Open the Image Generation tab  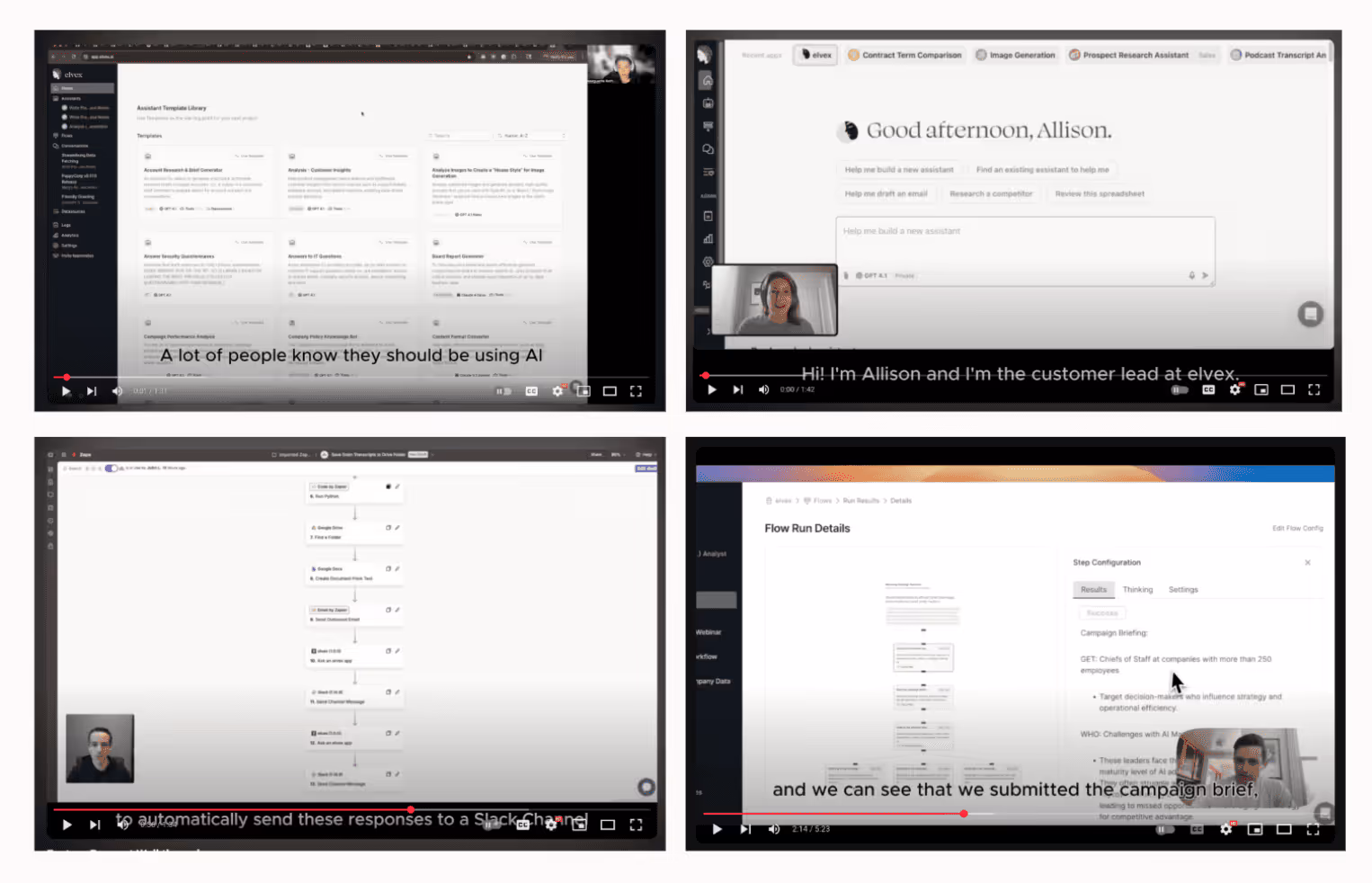[x=1016, y=55]
